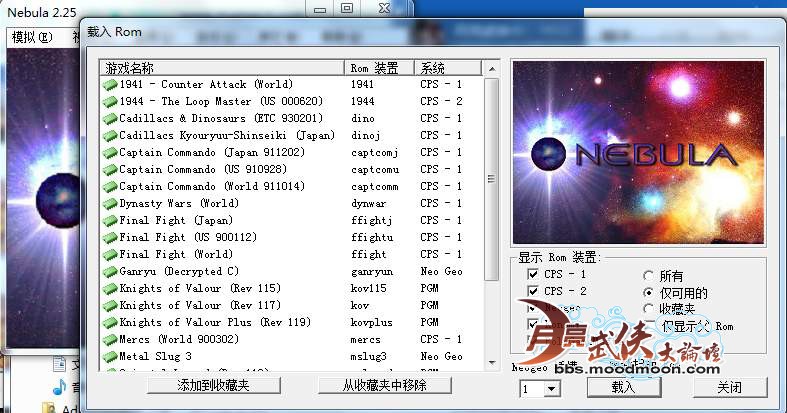The height and width of the screenshot is (413, 787).
Task: Click the scroll up arrow of game list
Action: click(x=492, y=69)
